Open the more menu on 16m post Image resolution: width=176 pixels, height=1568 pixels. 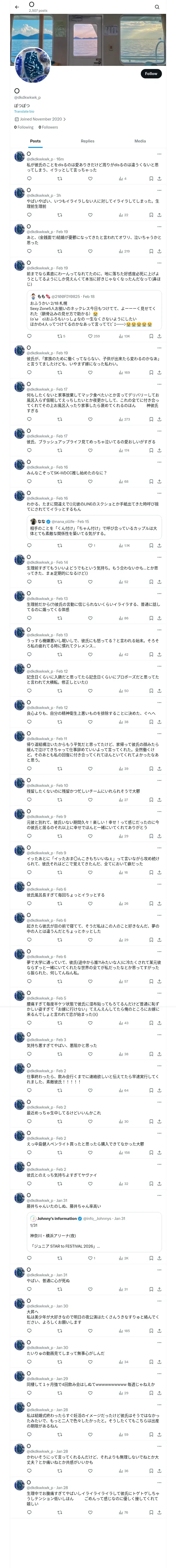coord(159,154)
